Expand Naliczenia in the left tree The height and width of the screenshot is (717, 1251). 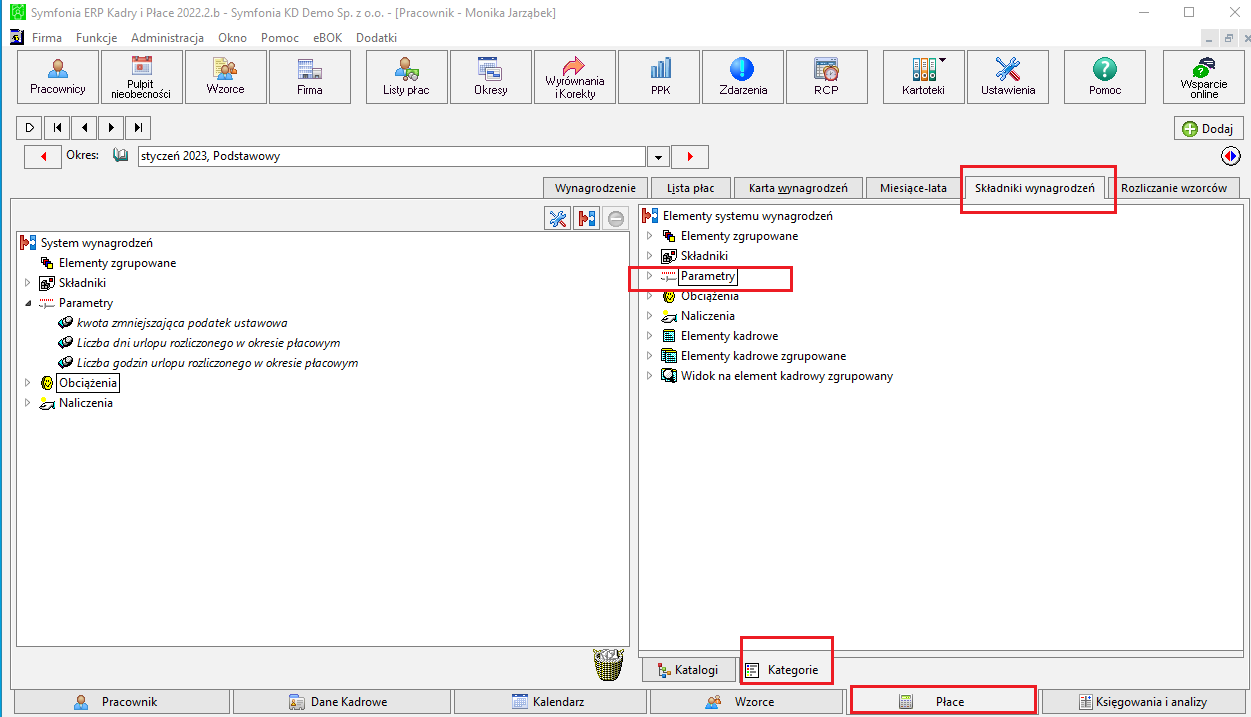point(28,403)
